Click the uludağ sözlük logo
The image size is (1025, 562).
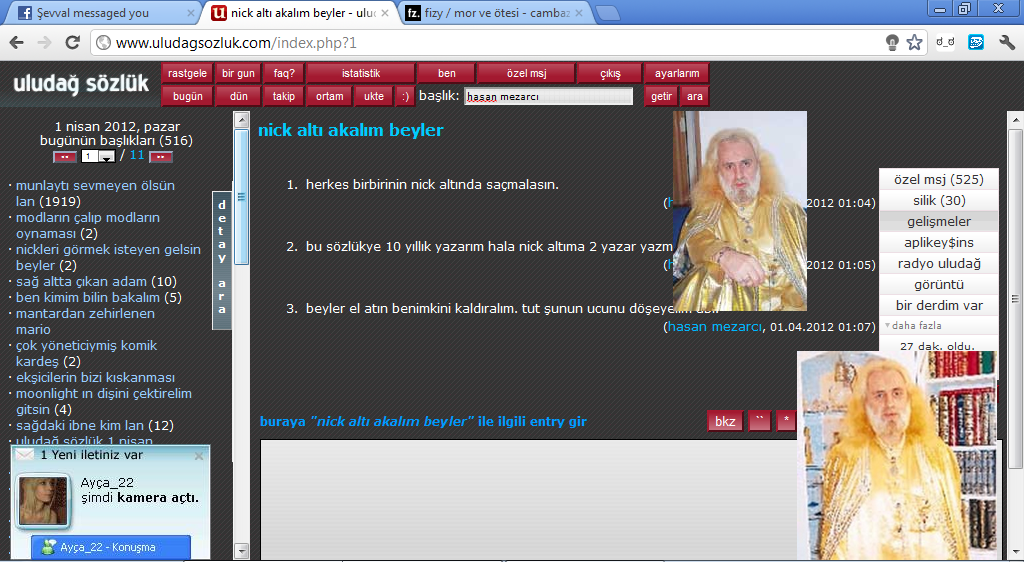pos(81,84)
